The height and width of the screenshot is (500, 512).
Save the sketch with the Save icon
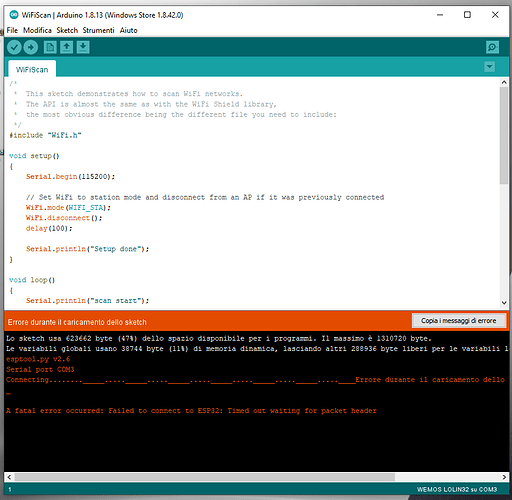pos(83,47)
